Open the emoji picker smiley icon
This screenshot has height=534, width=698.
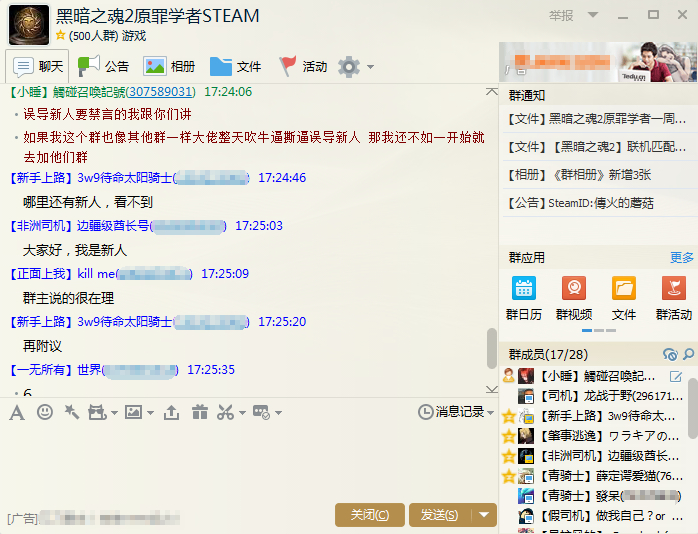point(45,413)
